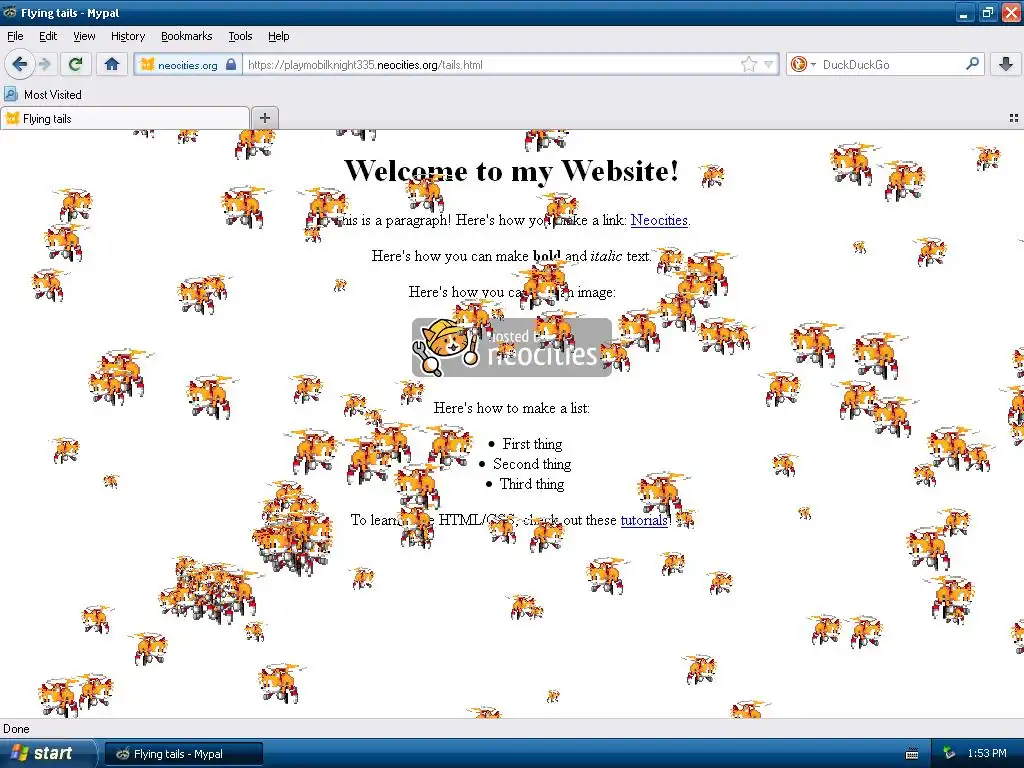Click the Done status bar text
Image resolution: width=1024 pixels, height=768 pixels.
(x=16, y=729)
